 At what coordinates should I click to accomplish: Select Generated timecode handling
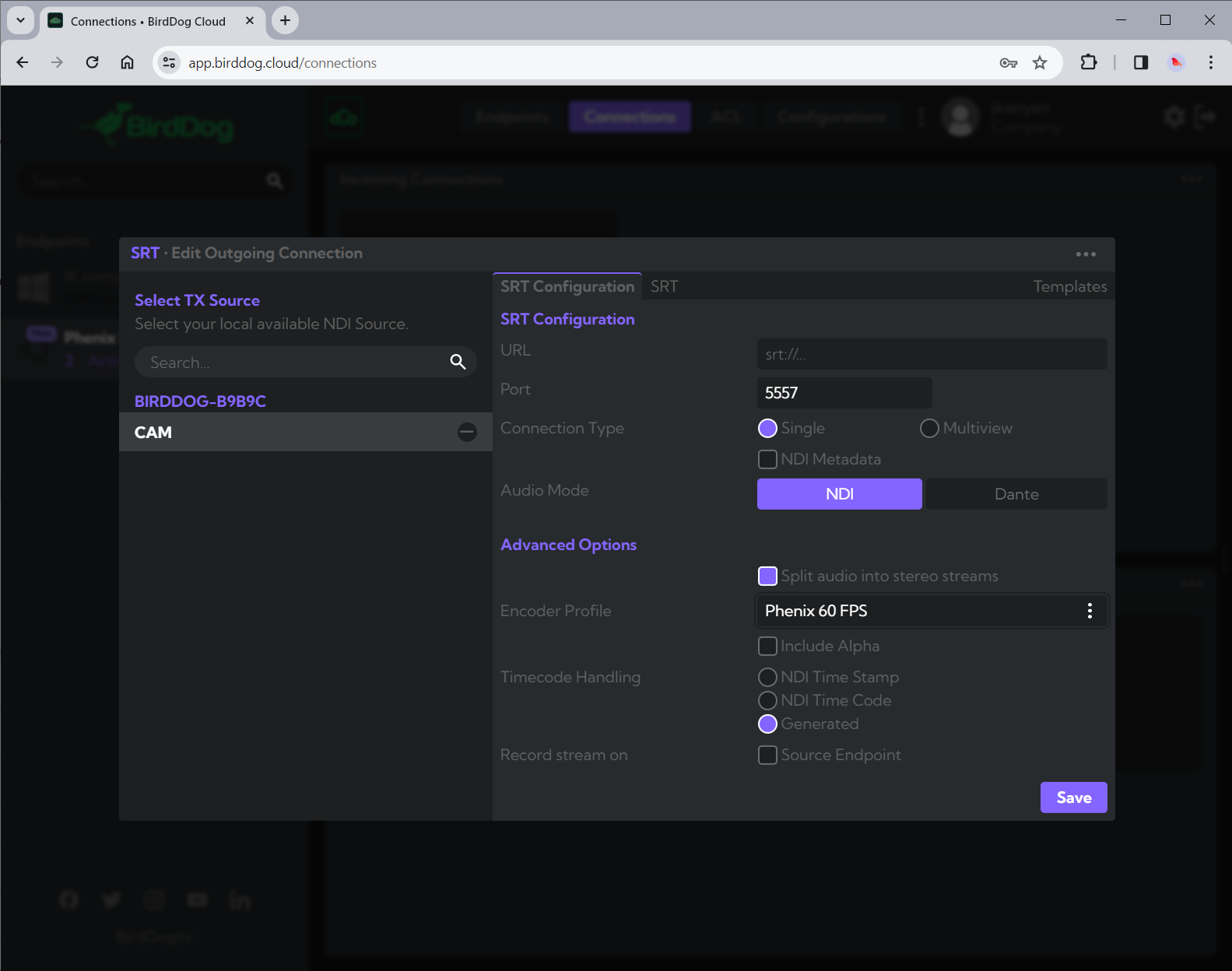click(767, 724)
